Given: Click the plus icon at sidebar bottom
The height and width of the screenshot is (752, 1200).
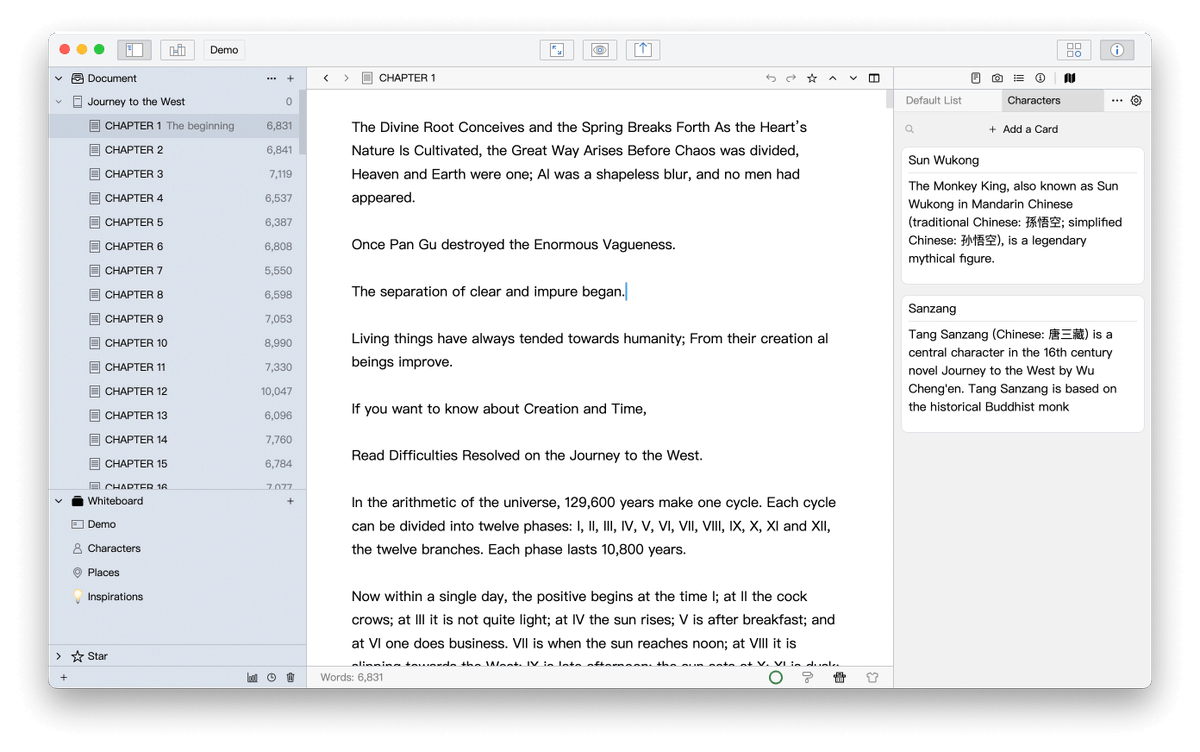Looking at the screenshot, I should pyautogui.click(x=64, y=677).
